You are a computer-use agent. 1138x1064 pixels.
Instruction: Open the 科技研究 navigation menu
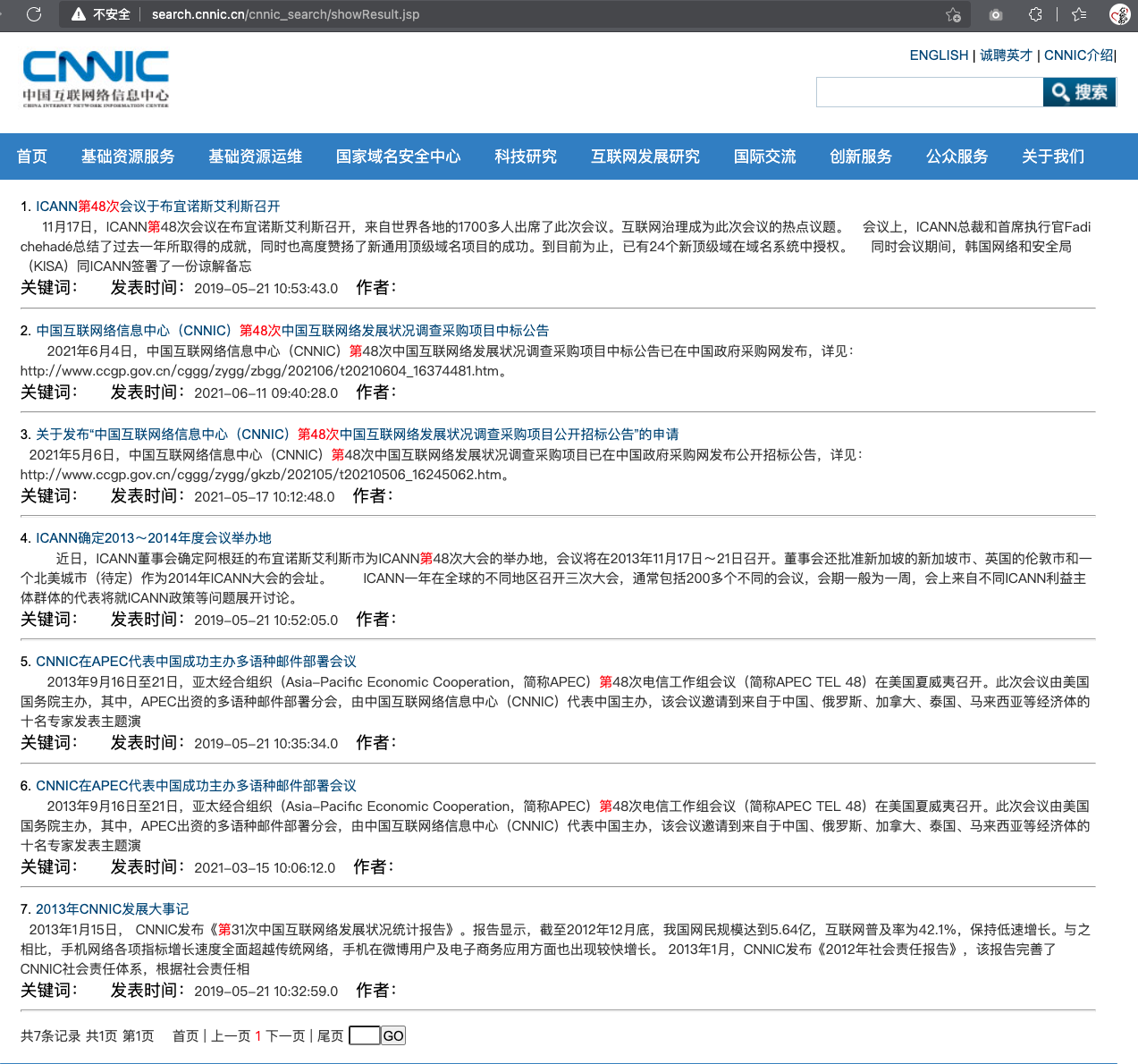pos(526,156)
